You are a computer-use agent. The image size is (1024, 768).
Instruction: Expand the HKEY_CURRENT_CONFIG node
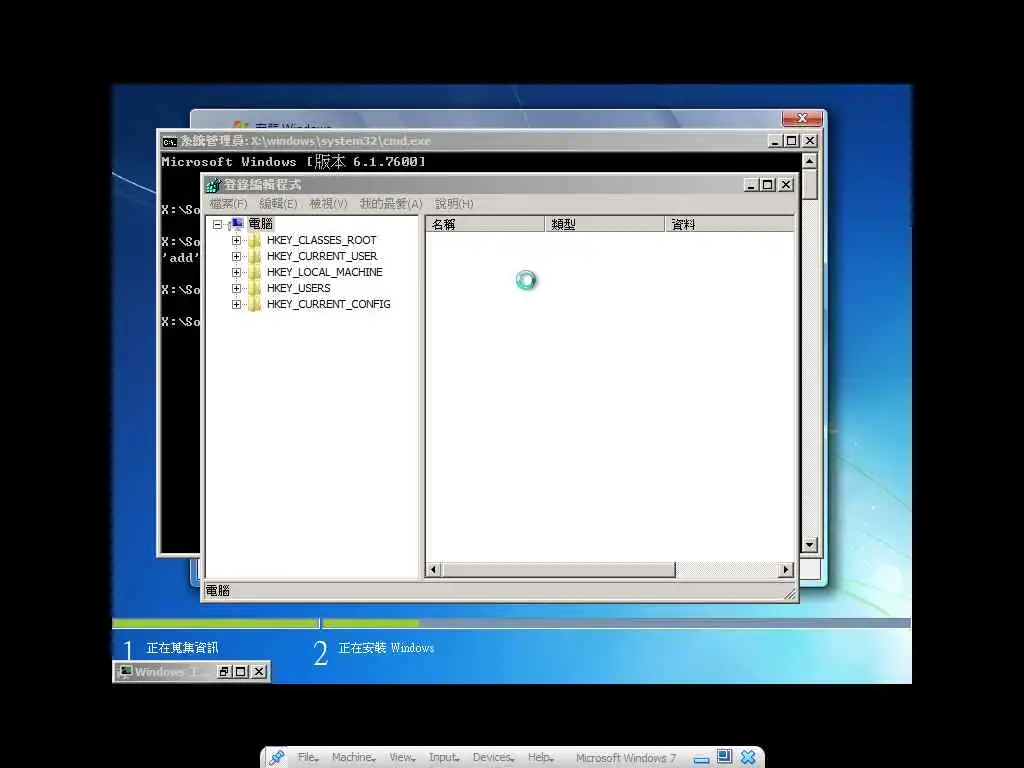[236, 304]
